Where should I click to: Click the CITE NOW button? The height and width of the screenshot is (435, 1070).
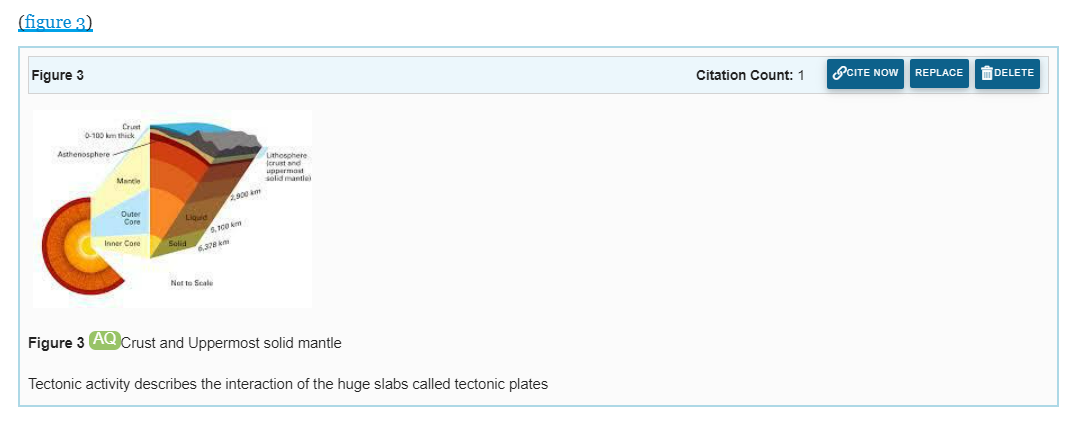click(865, 74)
